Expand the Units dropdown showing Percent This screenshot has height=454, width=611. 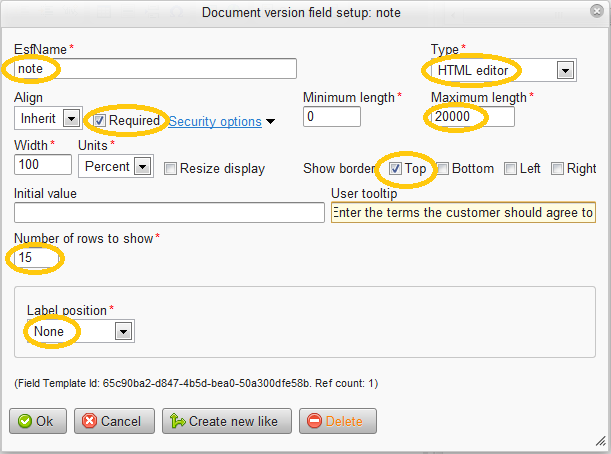(116, 166)
